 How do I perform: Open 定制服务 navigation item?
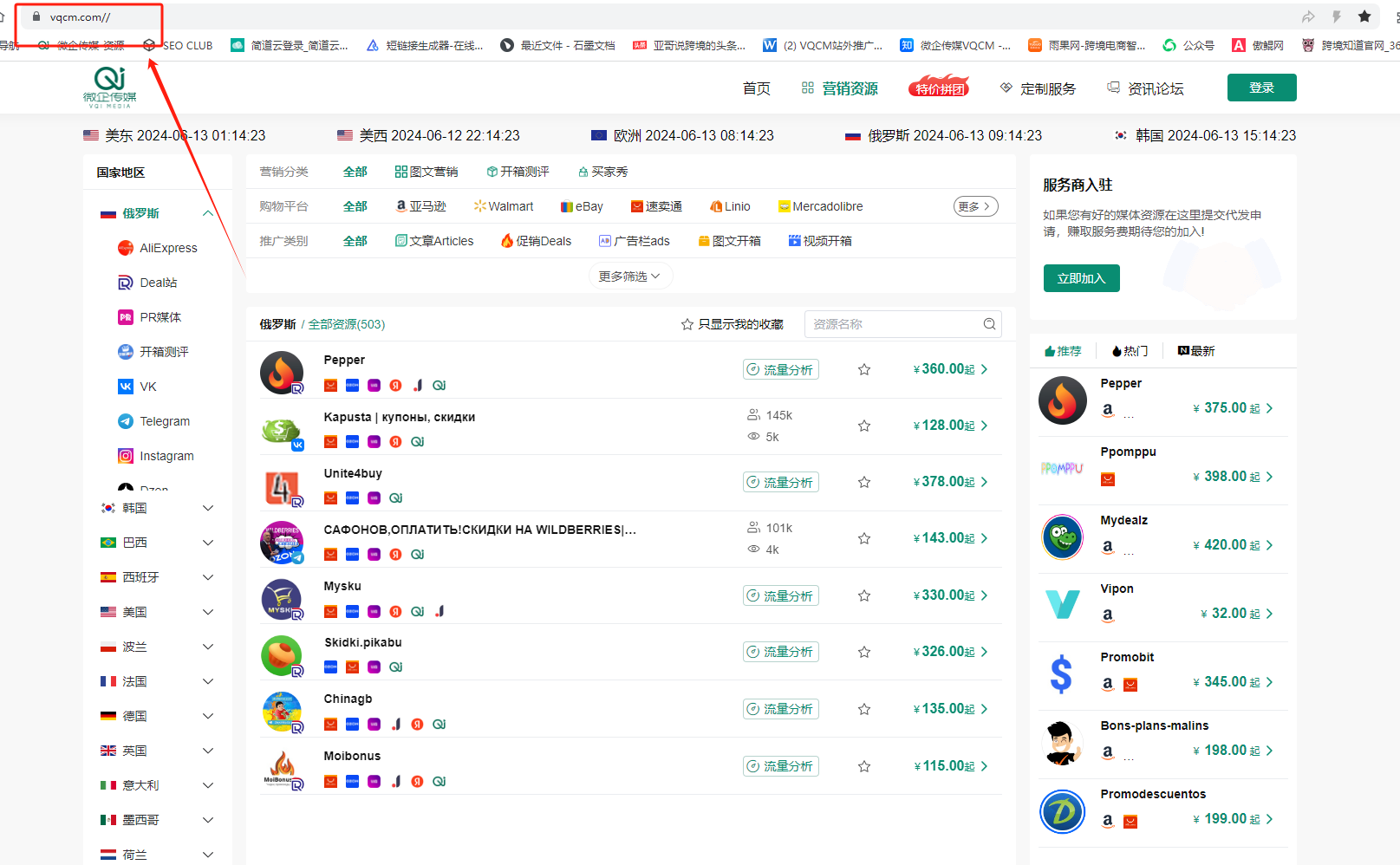pyautogui.click(x=1039, y=88)
